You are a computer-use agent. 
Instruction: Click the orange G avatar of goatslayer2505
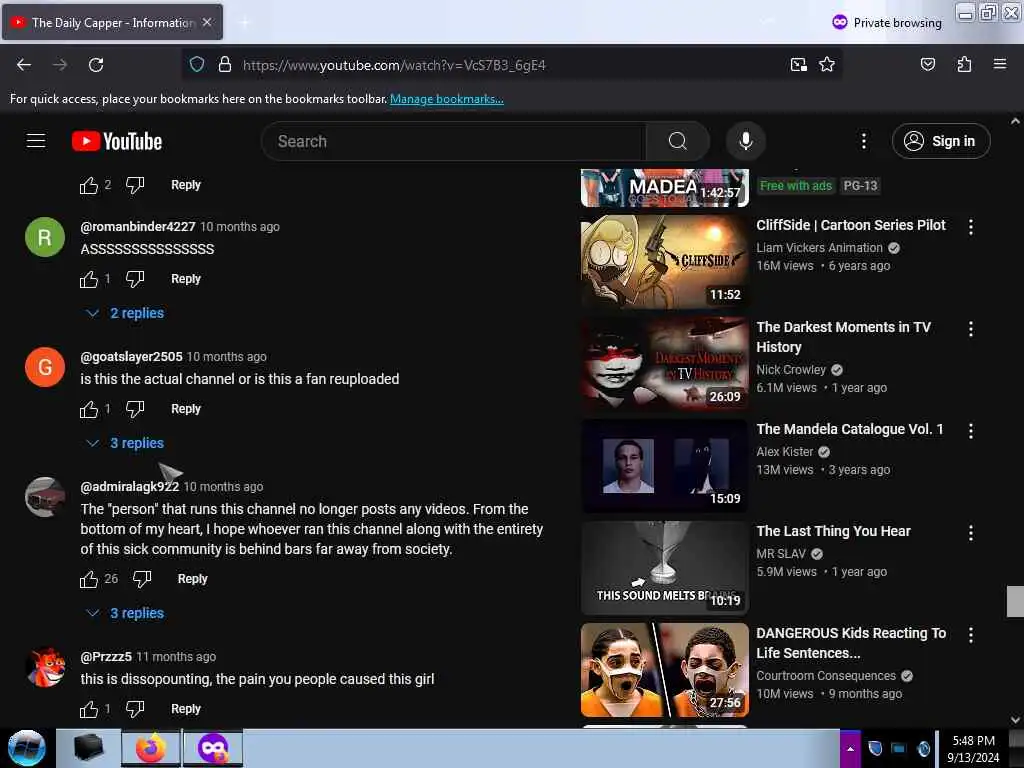[44, 367]
